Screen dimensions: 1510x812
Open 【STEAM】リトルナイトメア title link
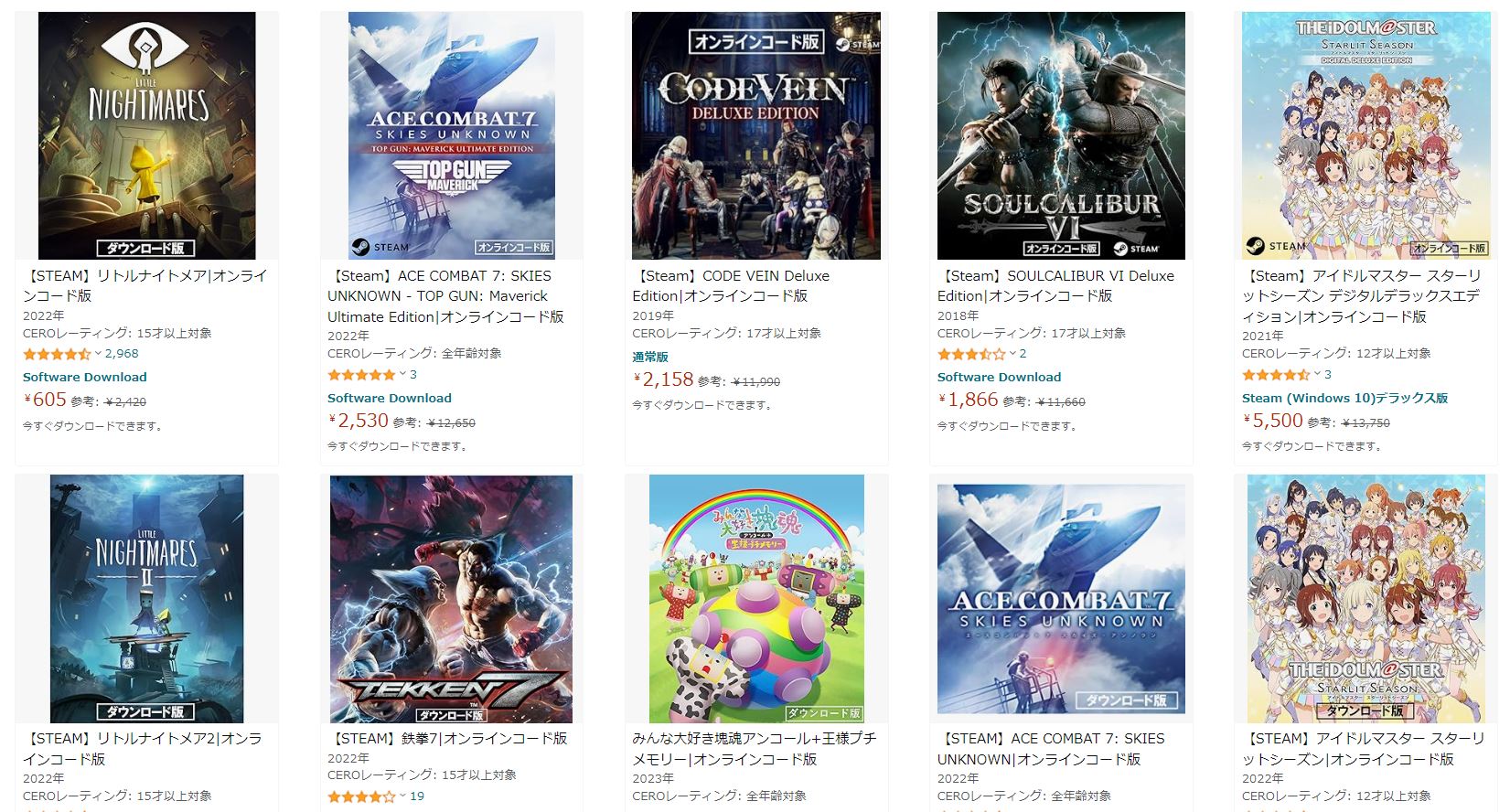[x=145, y=285]
